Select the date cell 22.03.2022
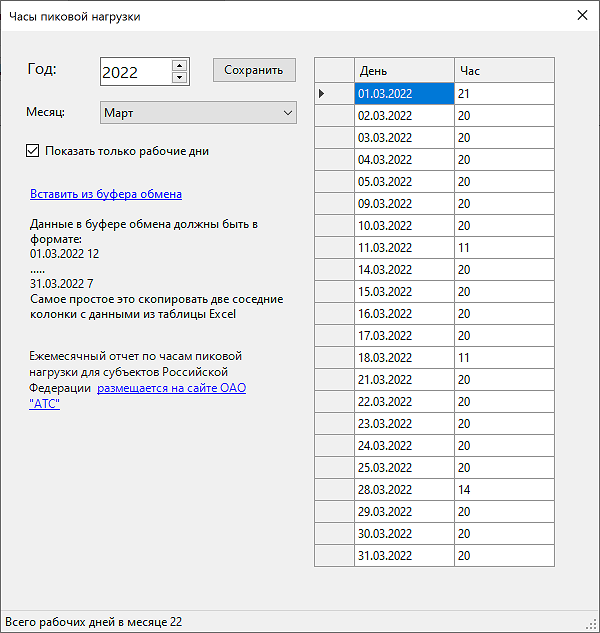The height and width of the screenshot is (633, 600). coord(405,402)
